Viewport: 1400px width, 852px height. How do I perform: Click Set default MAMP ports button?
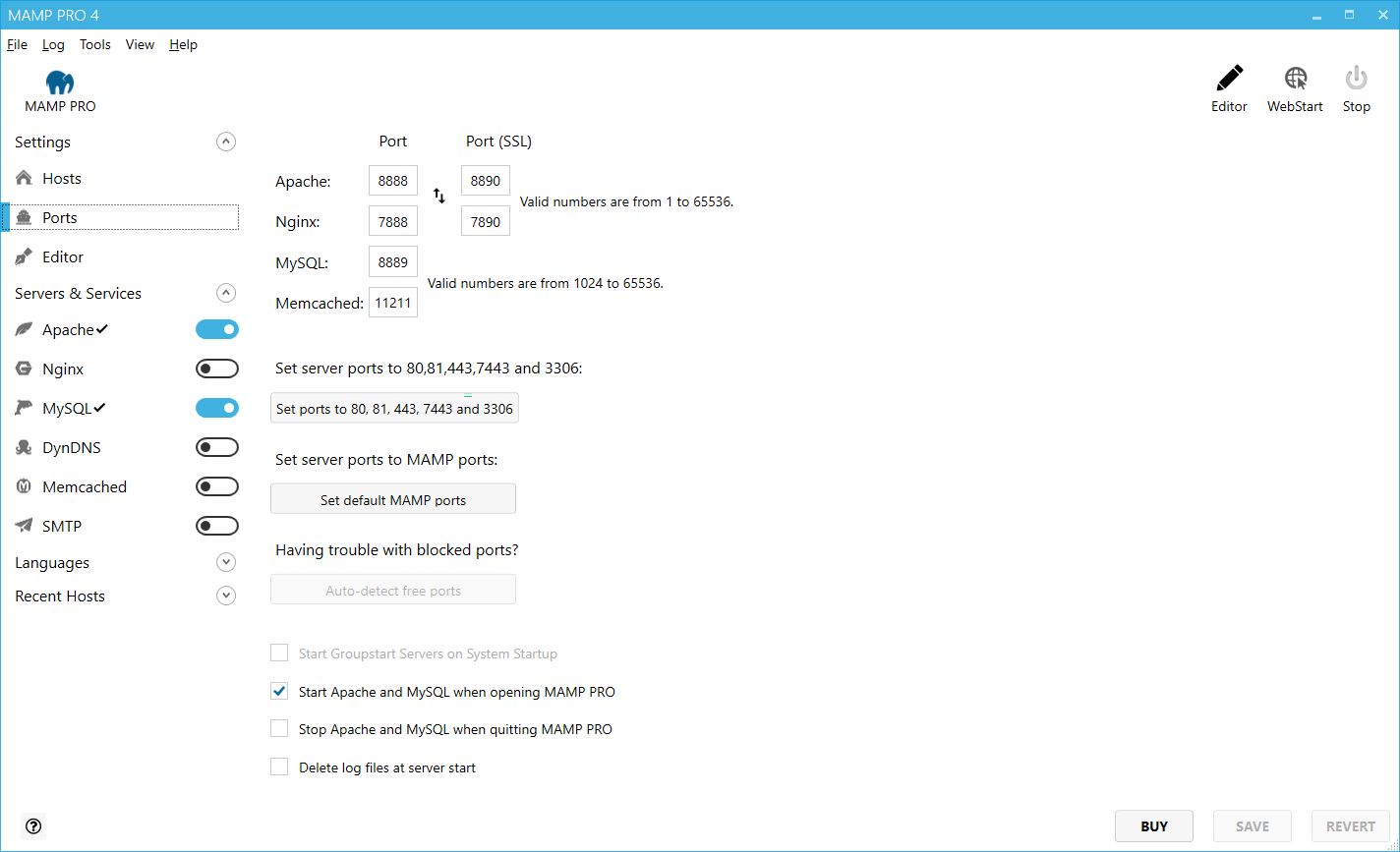(x=393, y=499)
